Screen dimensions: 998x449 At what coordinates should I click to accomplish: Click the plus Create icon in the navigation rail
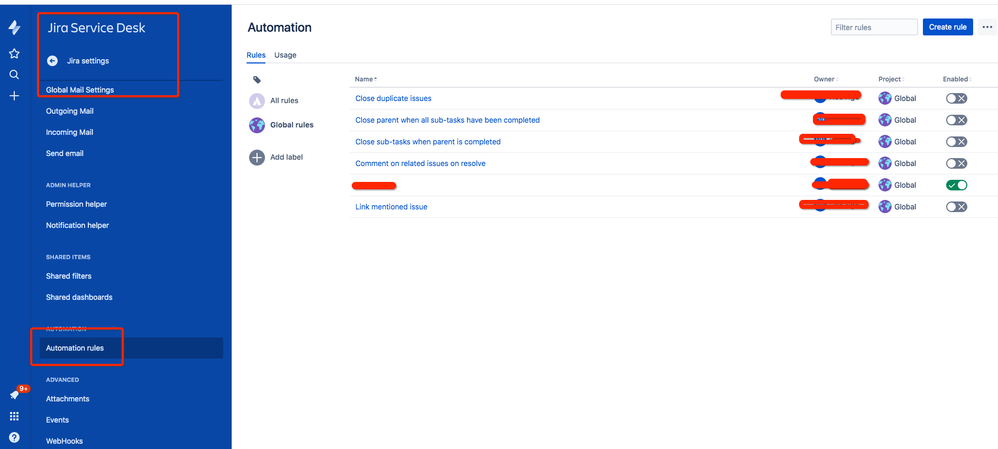click(x=14, y=96)
